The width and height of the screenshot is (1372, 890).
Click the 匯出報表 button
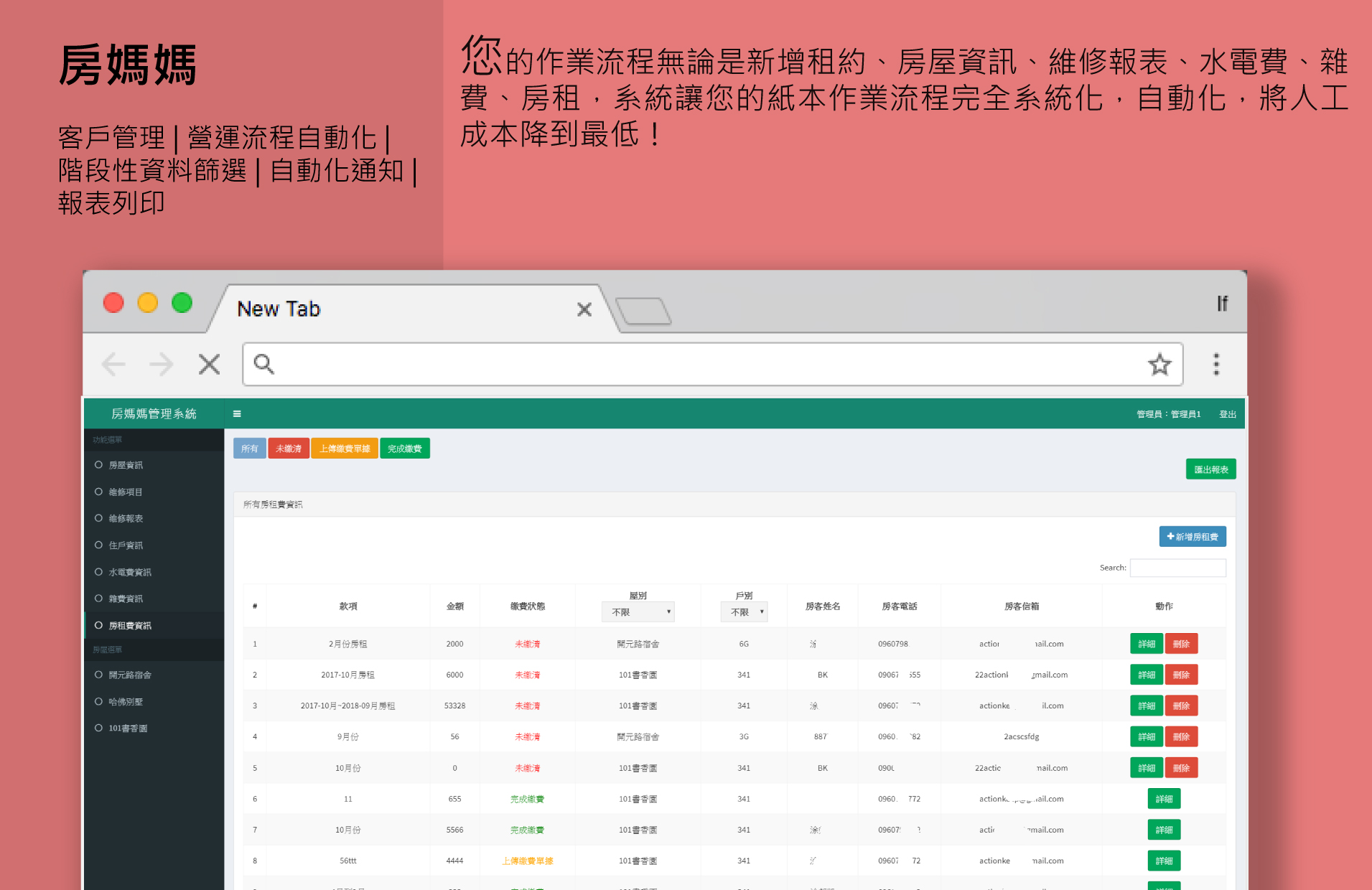(1210, 469)
